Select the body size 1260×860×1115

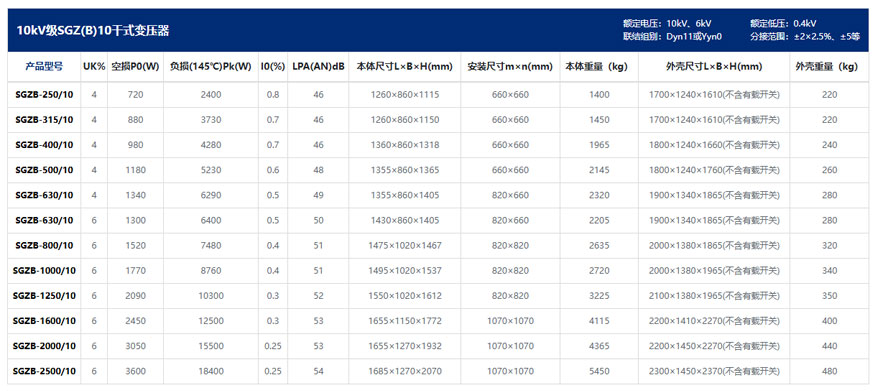pyautogui.click(x=405, y=95)
